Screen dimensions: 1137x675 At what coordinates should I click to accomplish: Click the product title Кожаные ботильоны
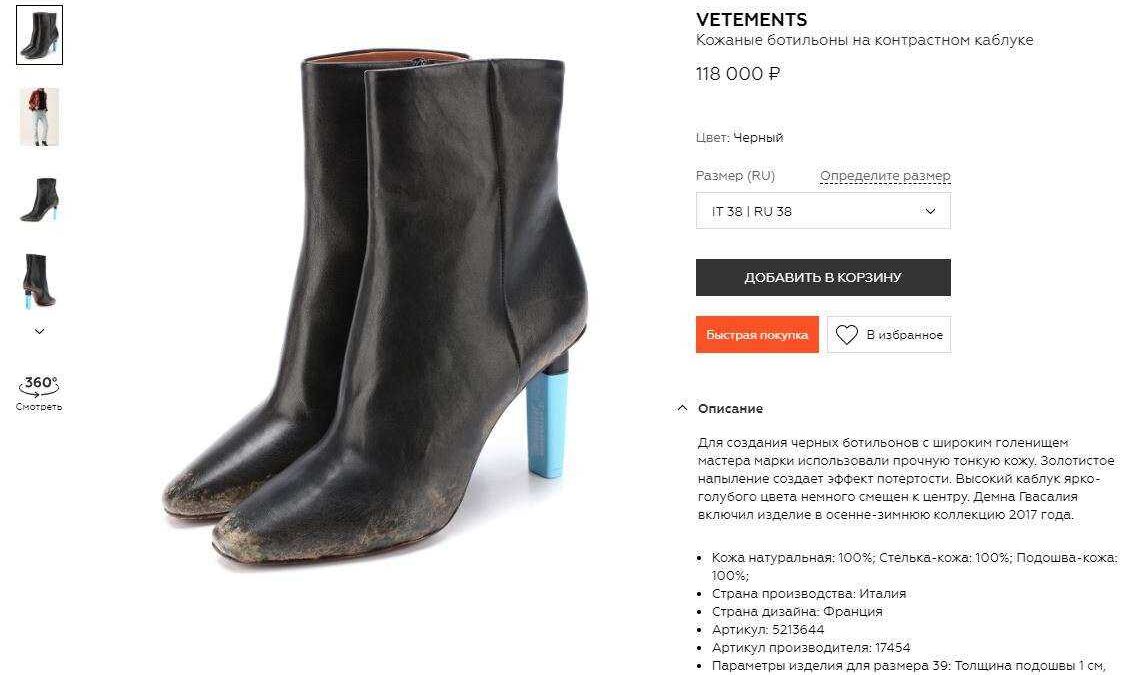864,40
